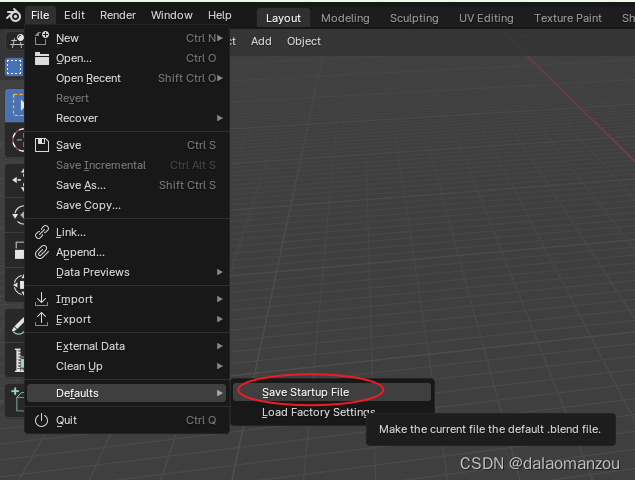Image resolution: width=635 pixels, height=480 pixels.
Task: Open the viewport Object menu
Action: 304,41
